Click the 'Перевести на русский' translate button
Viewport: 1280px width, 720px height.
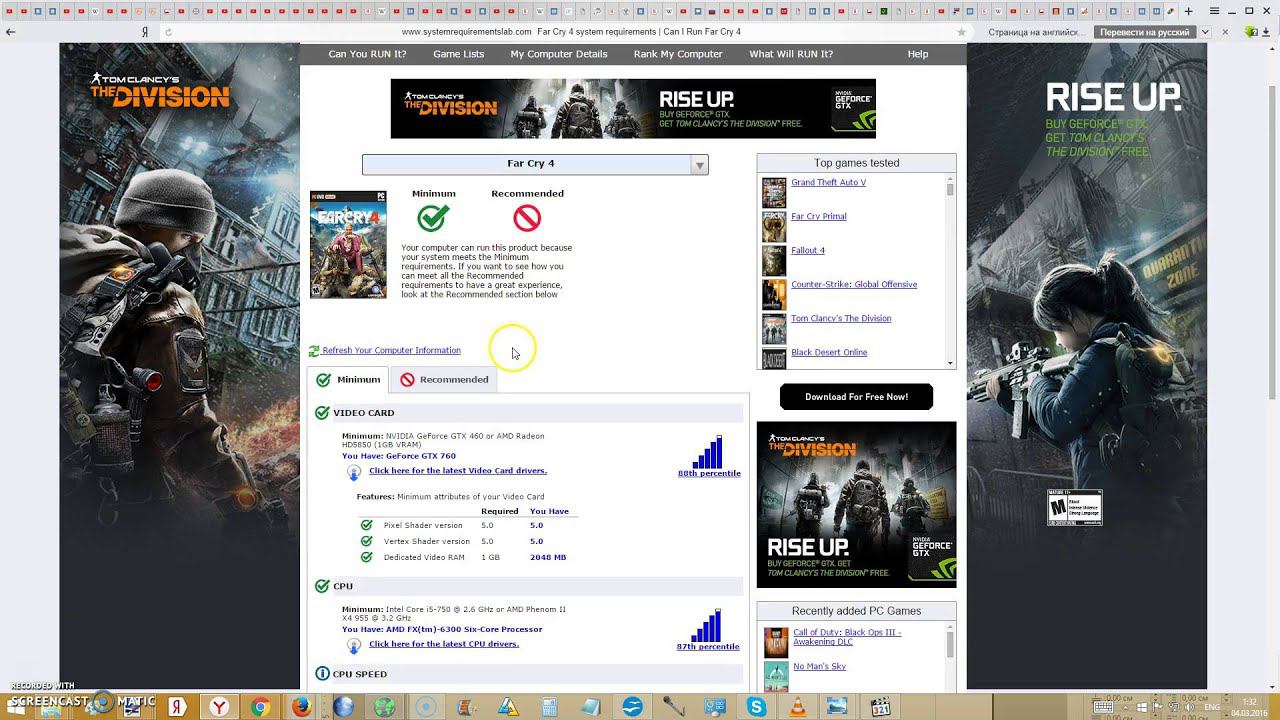[1145, 32]
